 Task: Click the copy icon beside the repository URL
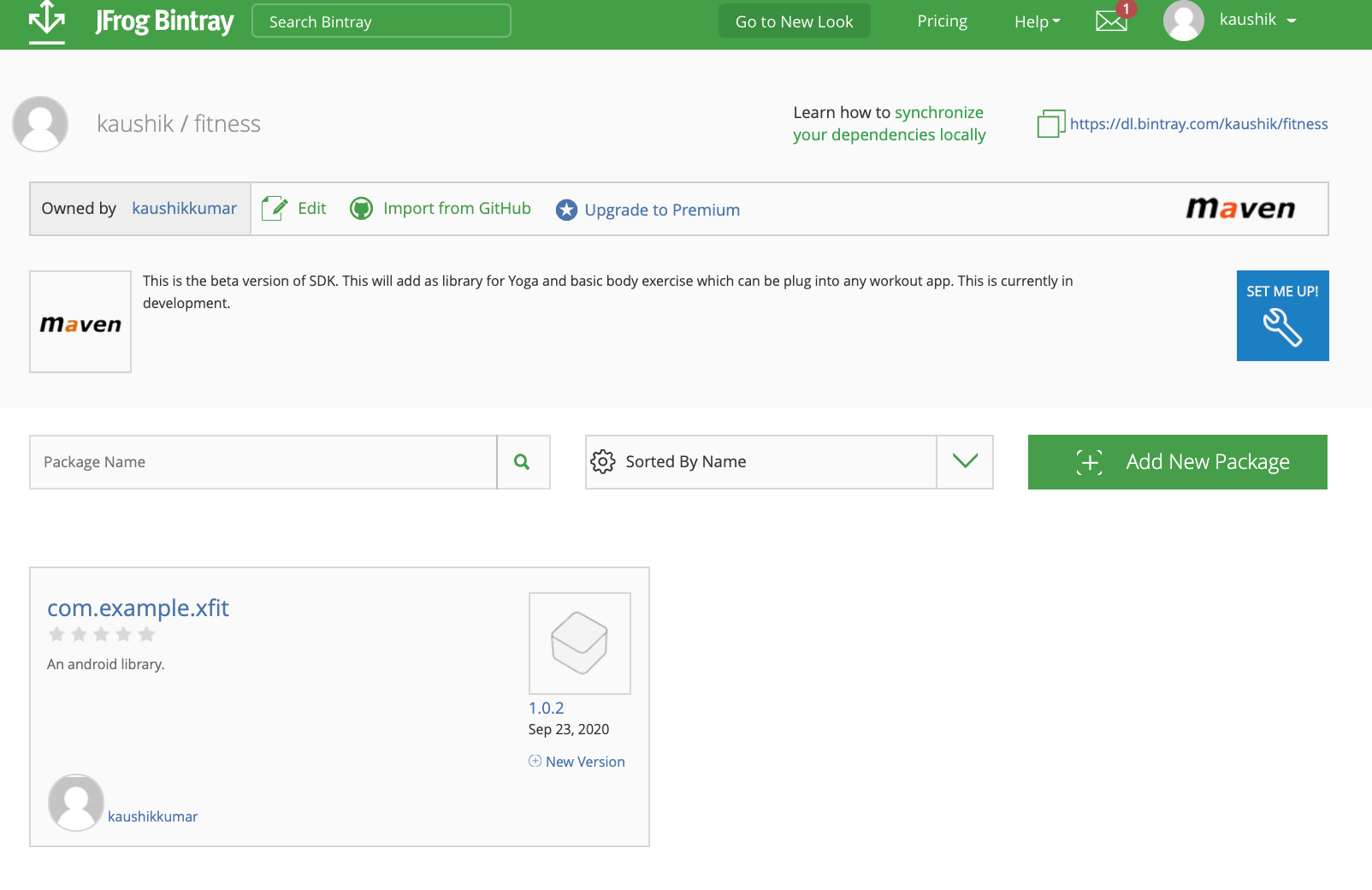1051,123
